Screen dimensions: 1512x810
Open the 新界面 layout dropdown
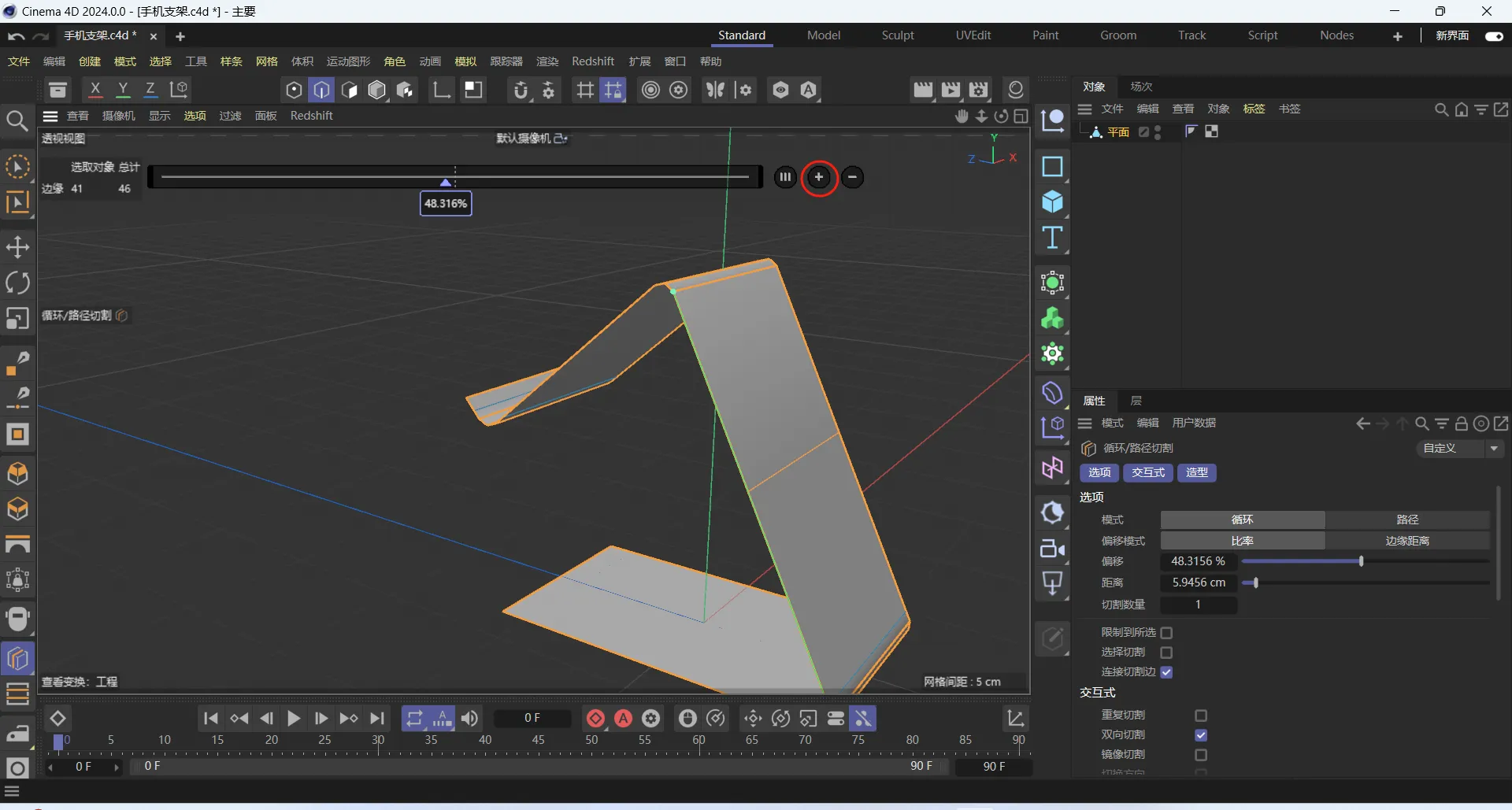(x=1451, y=35)
